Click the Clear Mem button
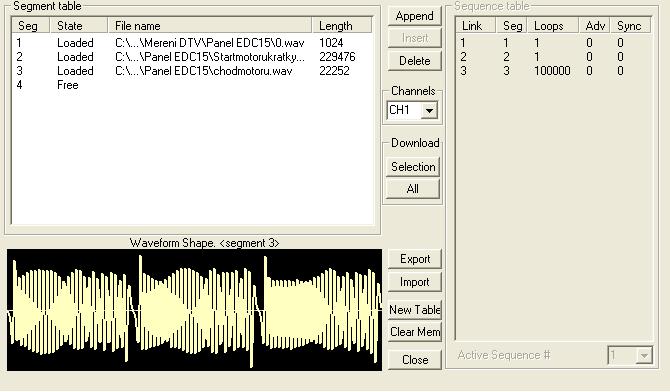Viewport: 670px width, 392px height. pos(415,332)
